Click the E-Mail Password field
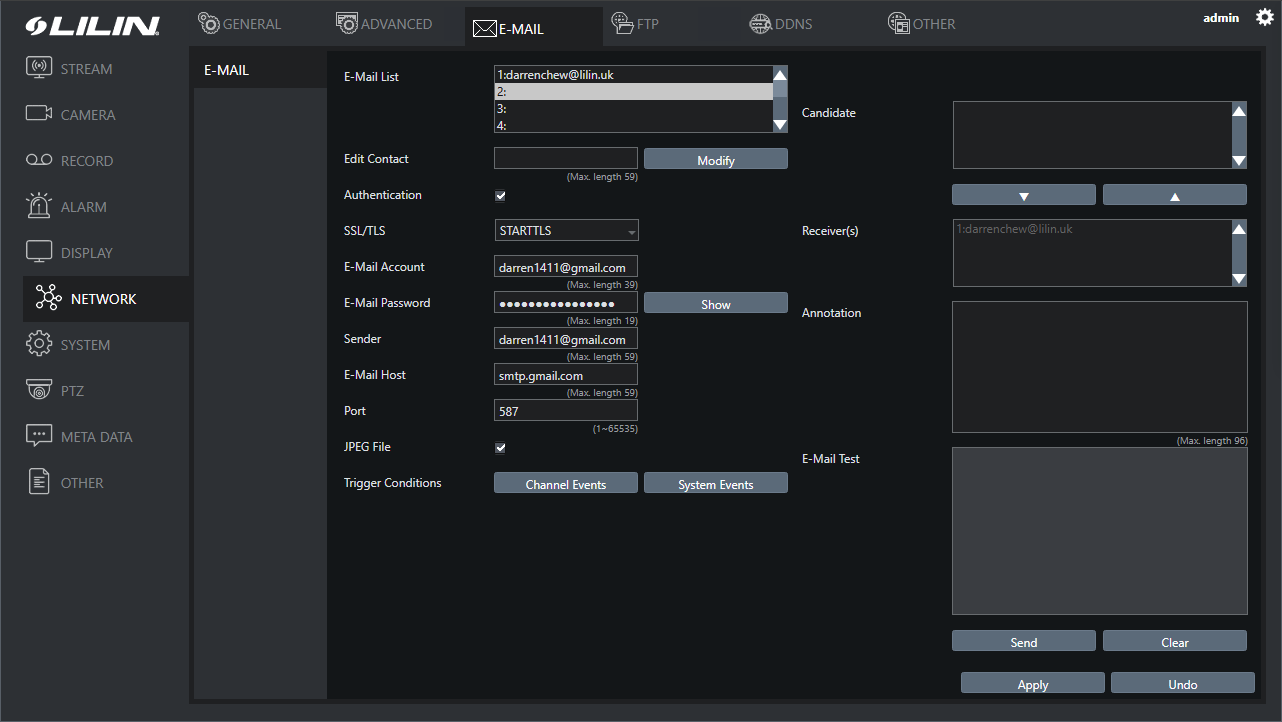Image resolution: width=1282 pixels, height=722 pixels. (566, 302)
